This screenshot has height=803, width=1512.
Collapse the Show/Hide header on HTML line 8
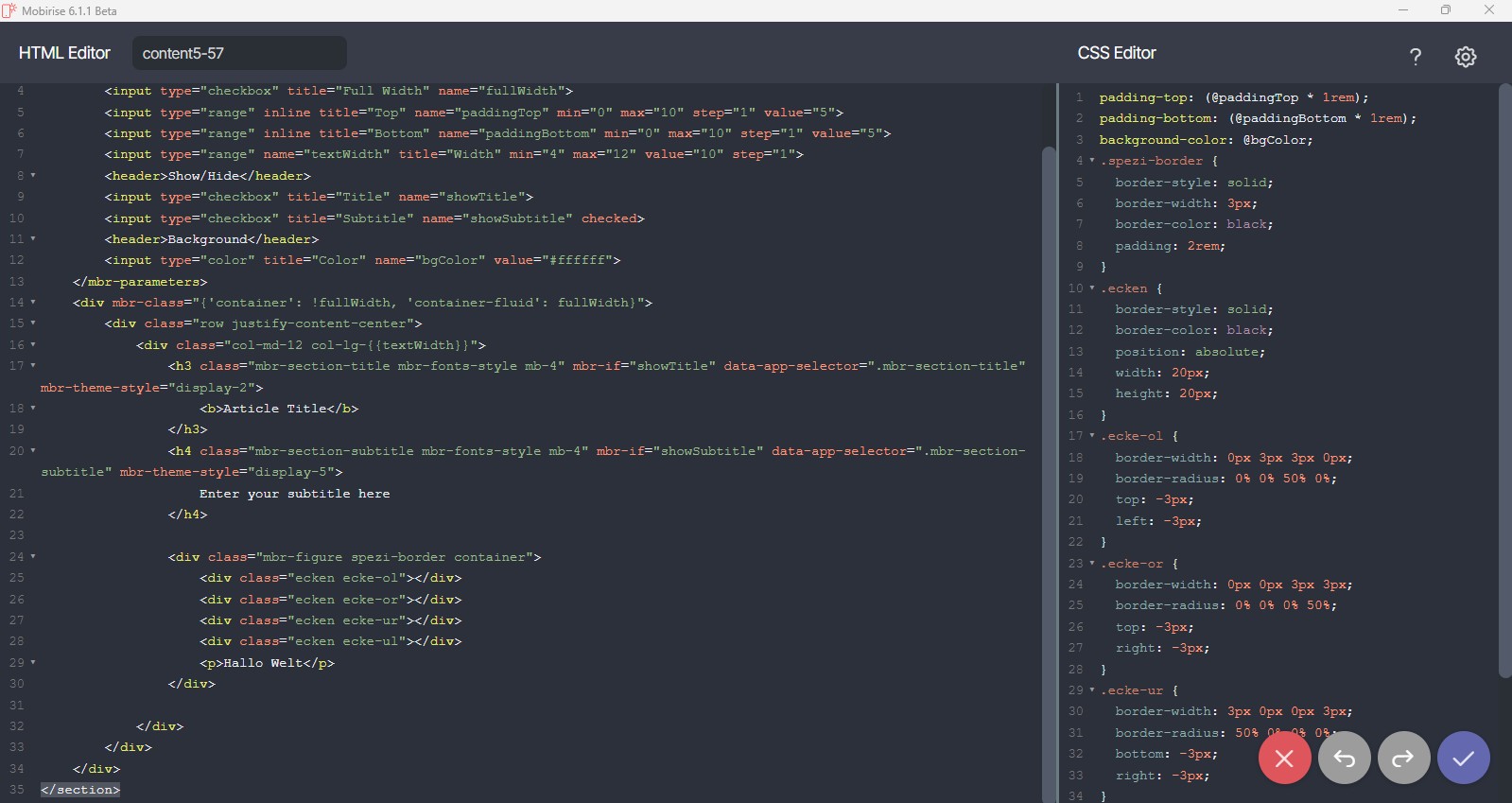pyautogui.click(x=33, y=176)
